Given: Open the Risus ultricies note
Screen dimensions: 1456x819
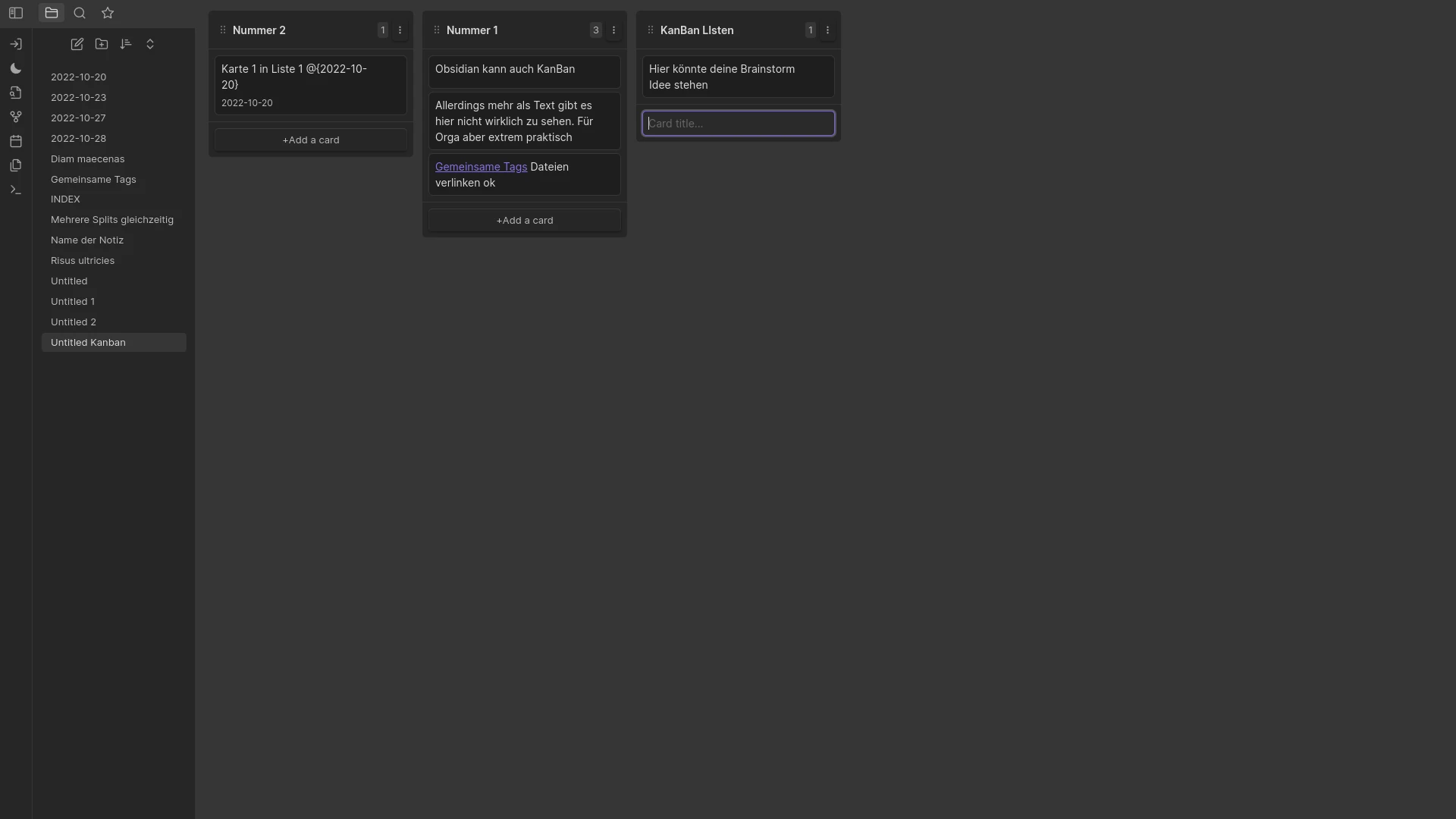Looking at the screenshot, I should pos(114,261).
